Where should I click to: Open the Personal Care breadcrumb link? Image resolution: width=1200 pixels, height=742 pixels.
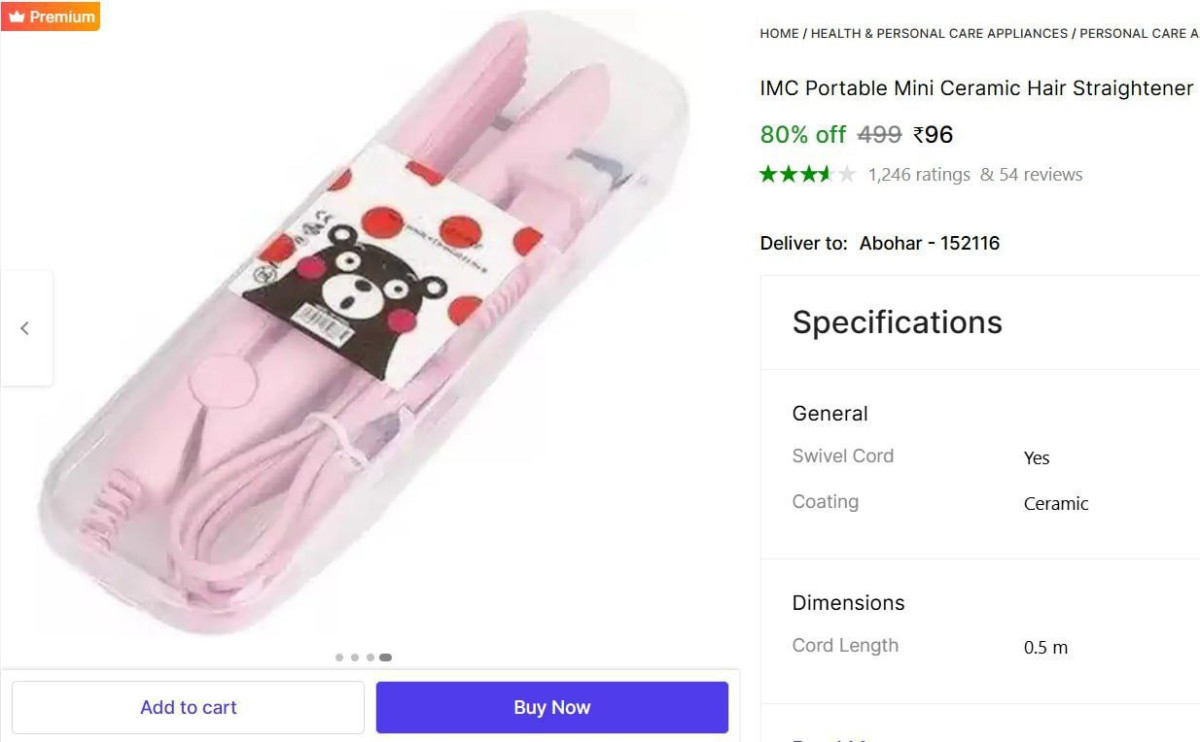pyautogui.click(x=1139, y=33)
